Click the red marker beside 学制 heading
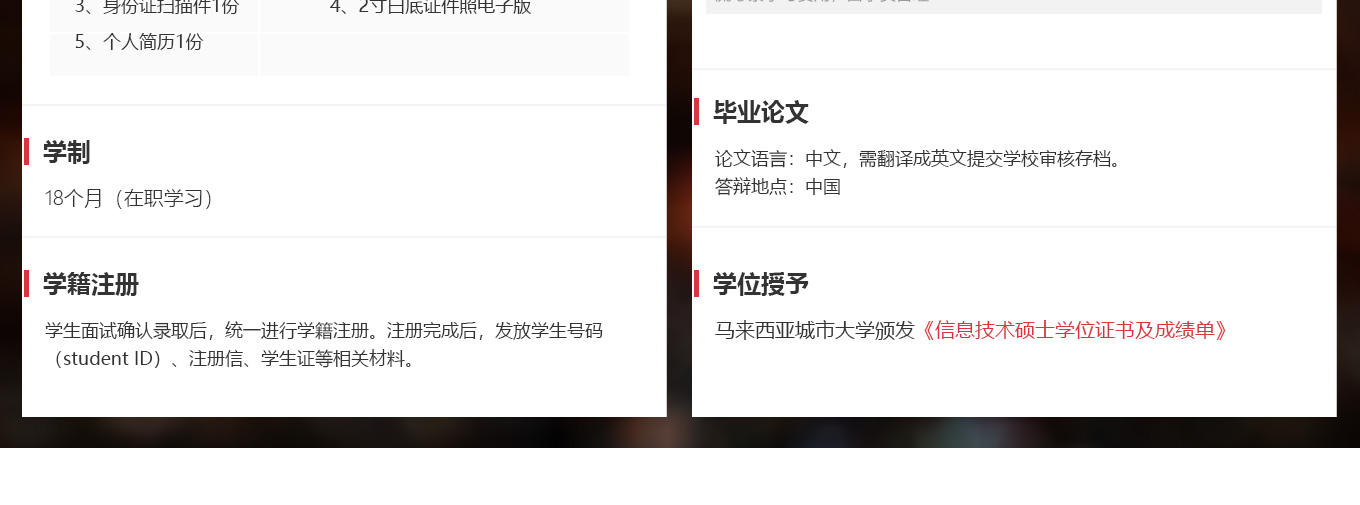Image resolution: width=1360 pixels, height=505 pixels. click(x=26, y=152)
